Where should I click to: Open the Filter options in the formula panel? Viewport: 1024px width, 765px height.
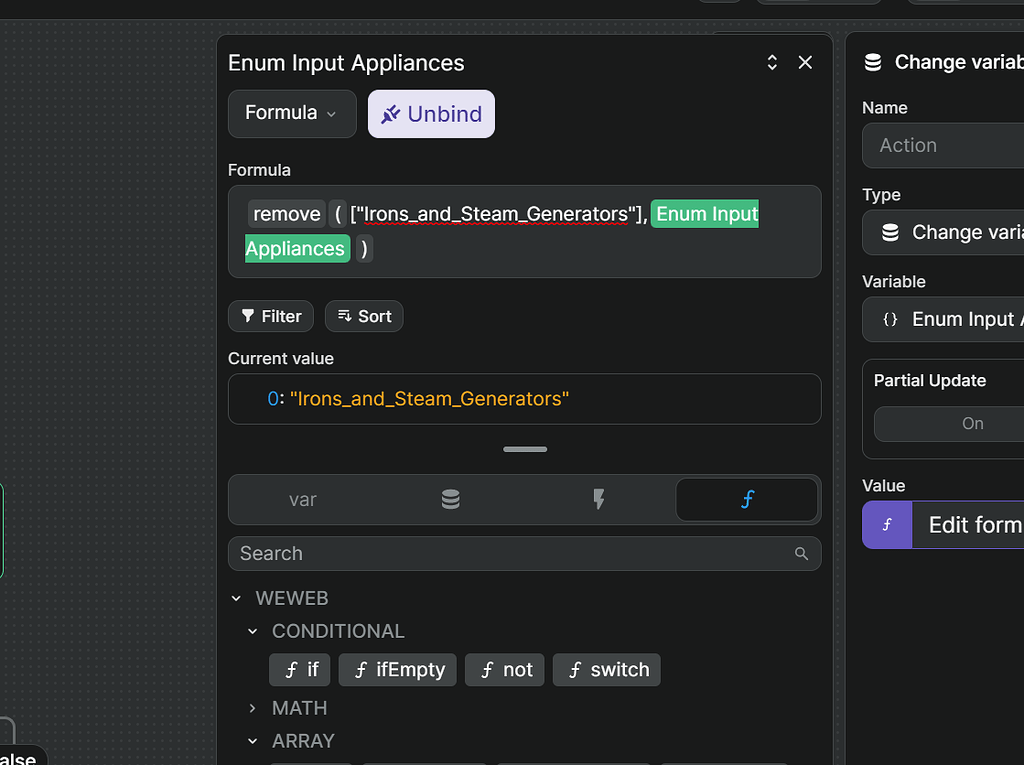pos(270,316)
